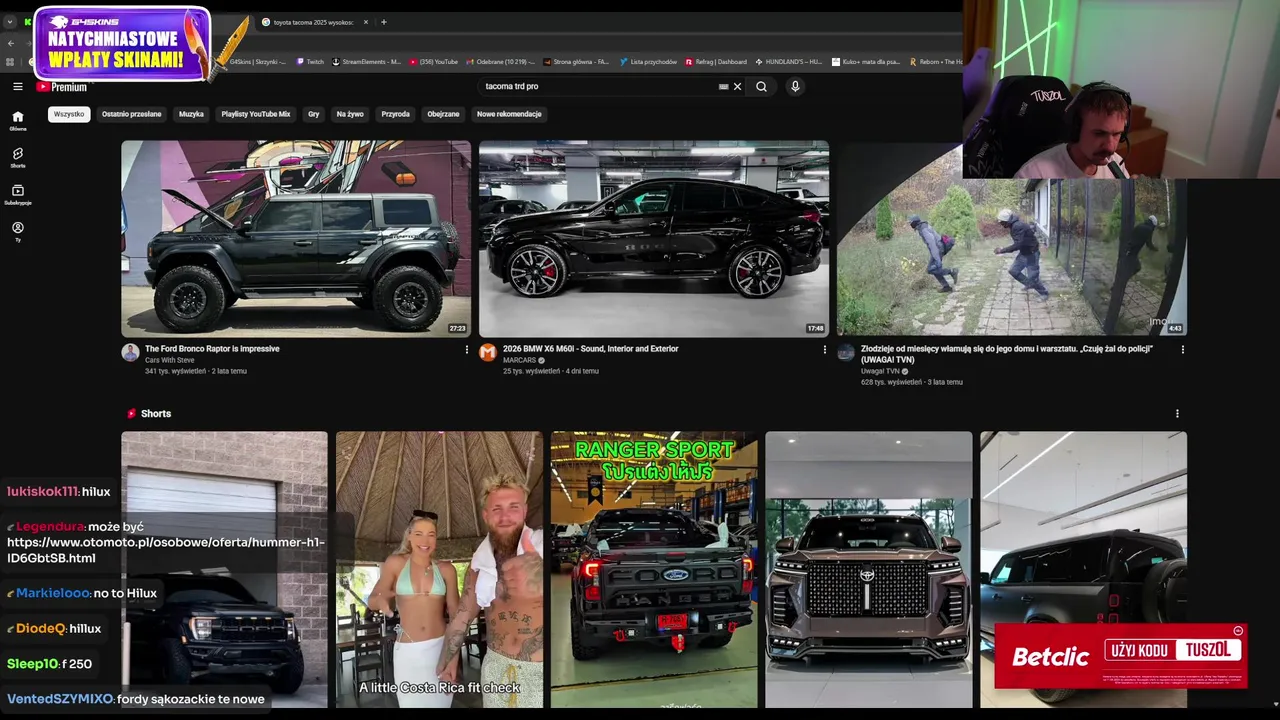Click Cars With Steve channel avatar
The image size is (1280, 720).
coord(130,352)
